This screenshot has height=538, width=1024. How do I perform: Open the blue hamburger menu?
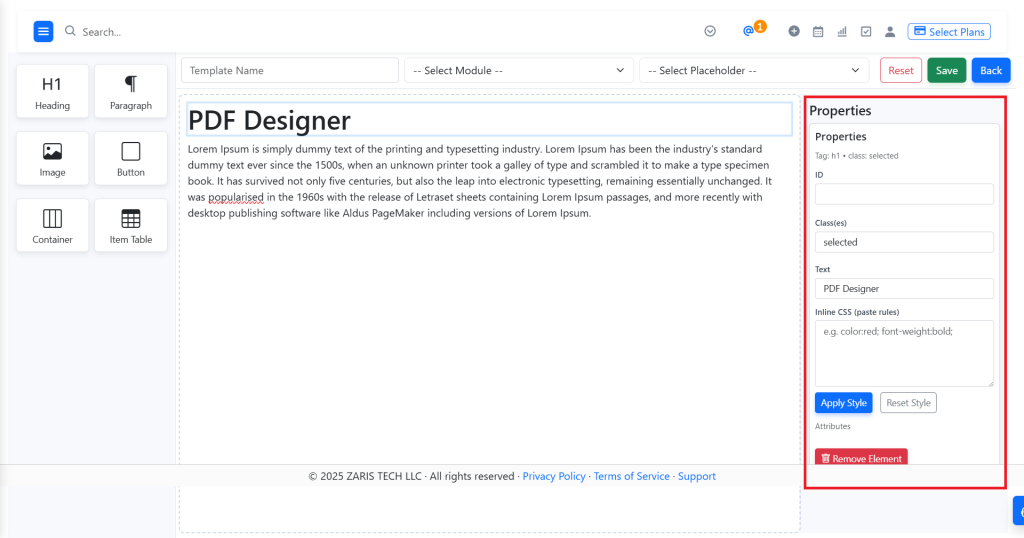click(x=43, y=31)
